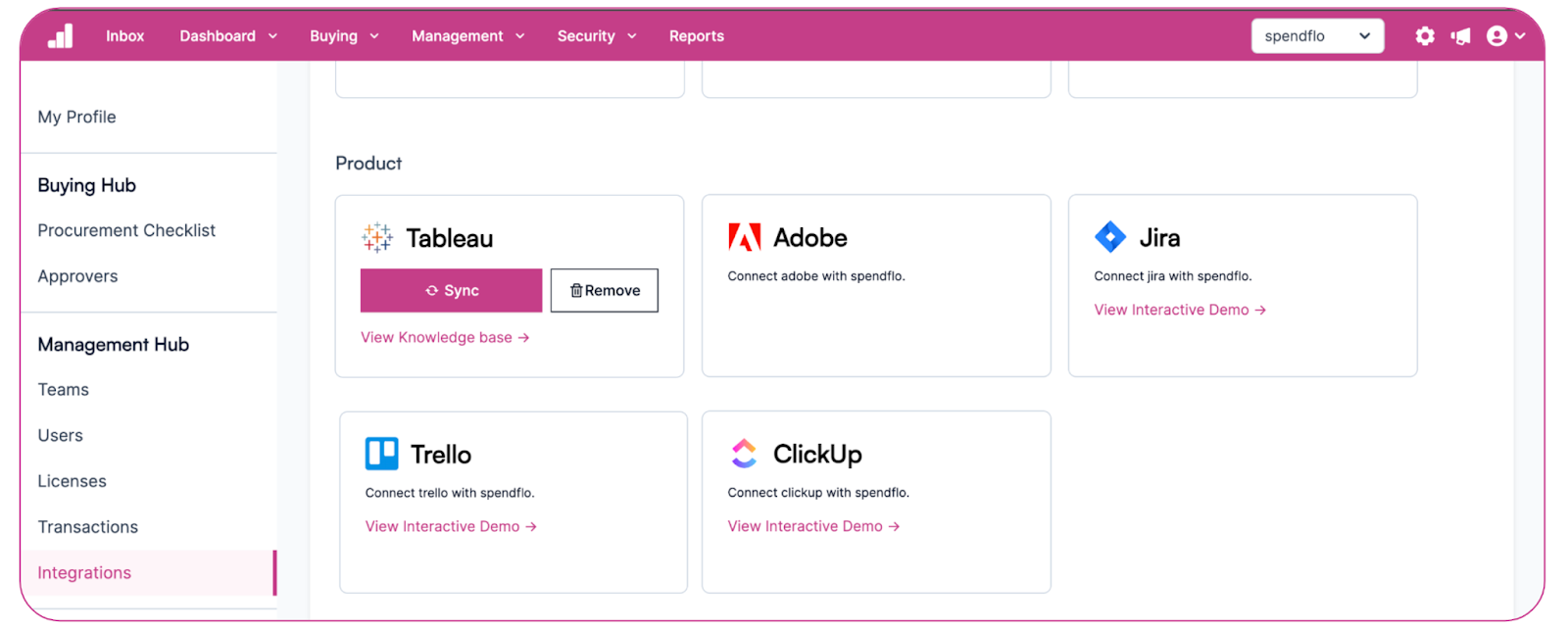Click the ClickUp logo icon
The width and height of the screenshot is (1568, 629).
tap(745, 454)
